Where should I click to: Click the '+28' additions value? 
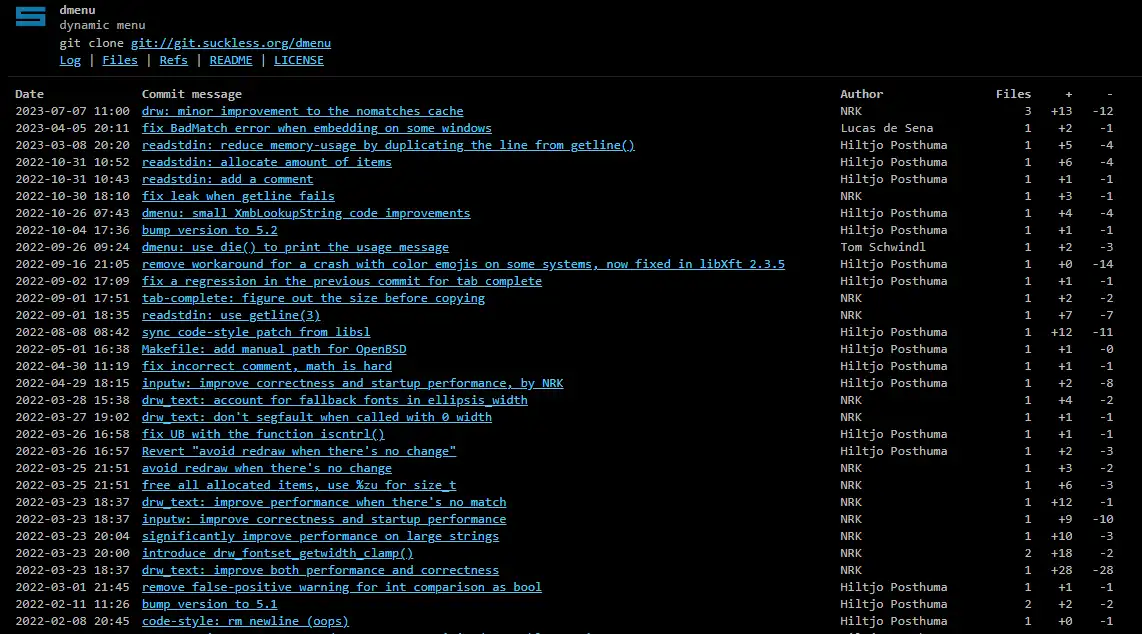click(1061, 571)
